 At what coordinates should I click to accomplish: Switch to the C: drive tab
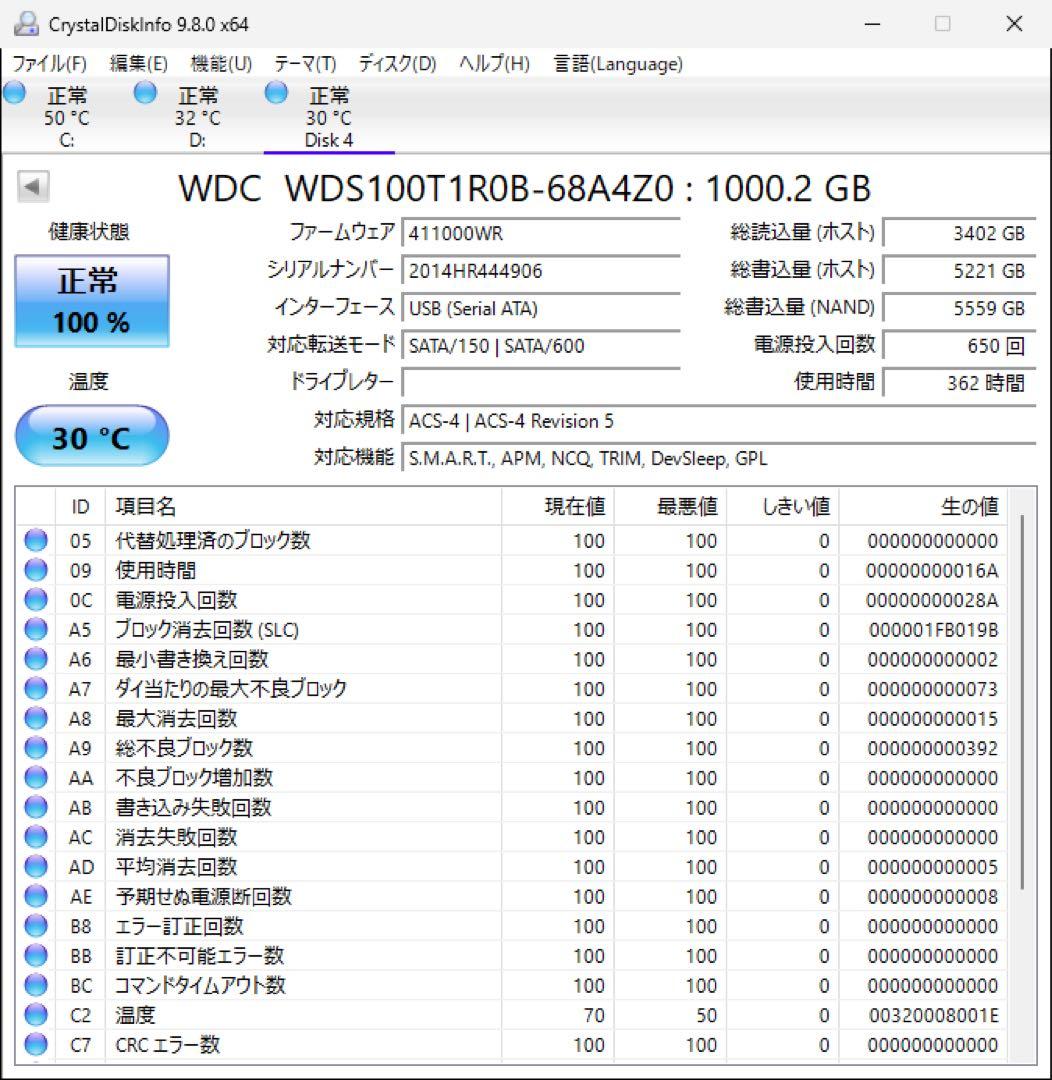(x=66, y=117)
